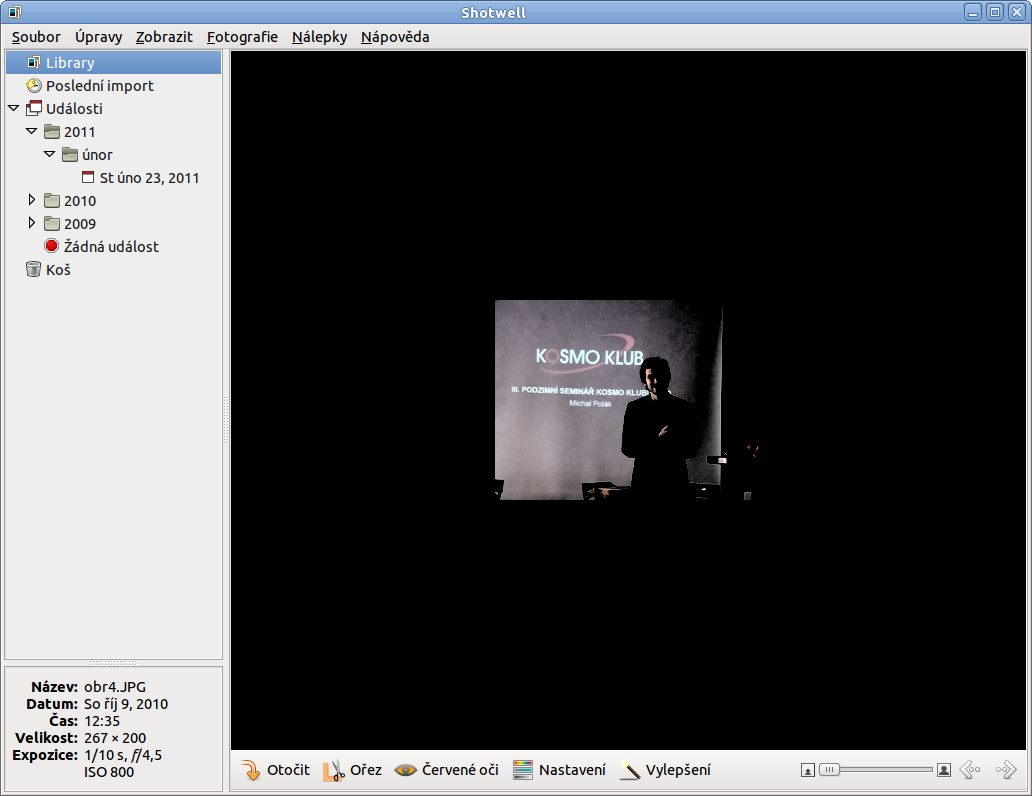
Task: Open the Soubor menu
Action: [x=36, y=37]
